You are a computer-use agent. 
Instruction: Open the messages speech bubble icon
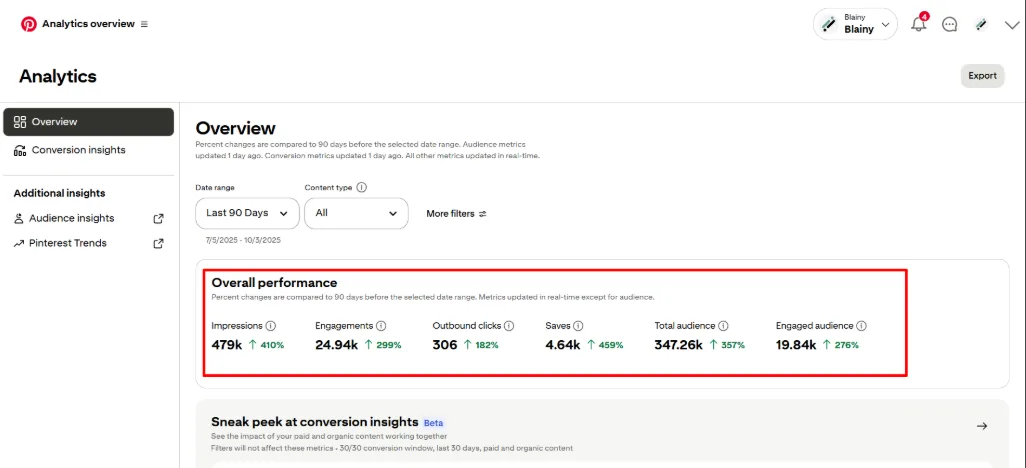click(949, 24)
